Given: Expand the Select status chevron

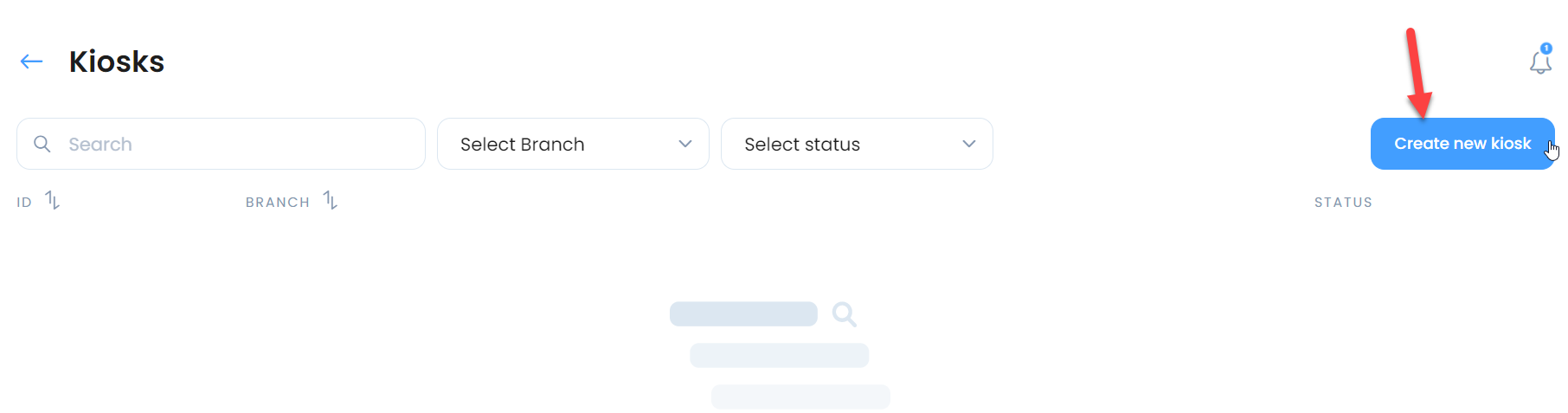Looking at the screenshot, I should click(x=969, y=144).
